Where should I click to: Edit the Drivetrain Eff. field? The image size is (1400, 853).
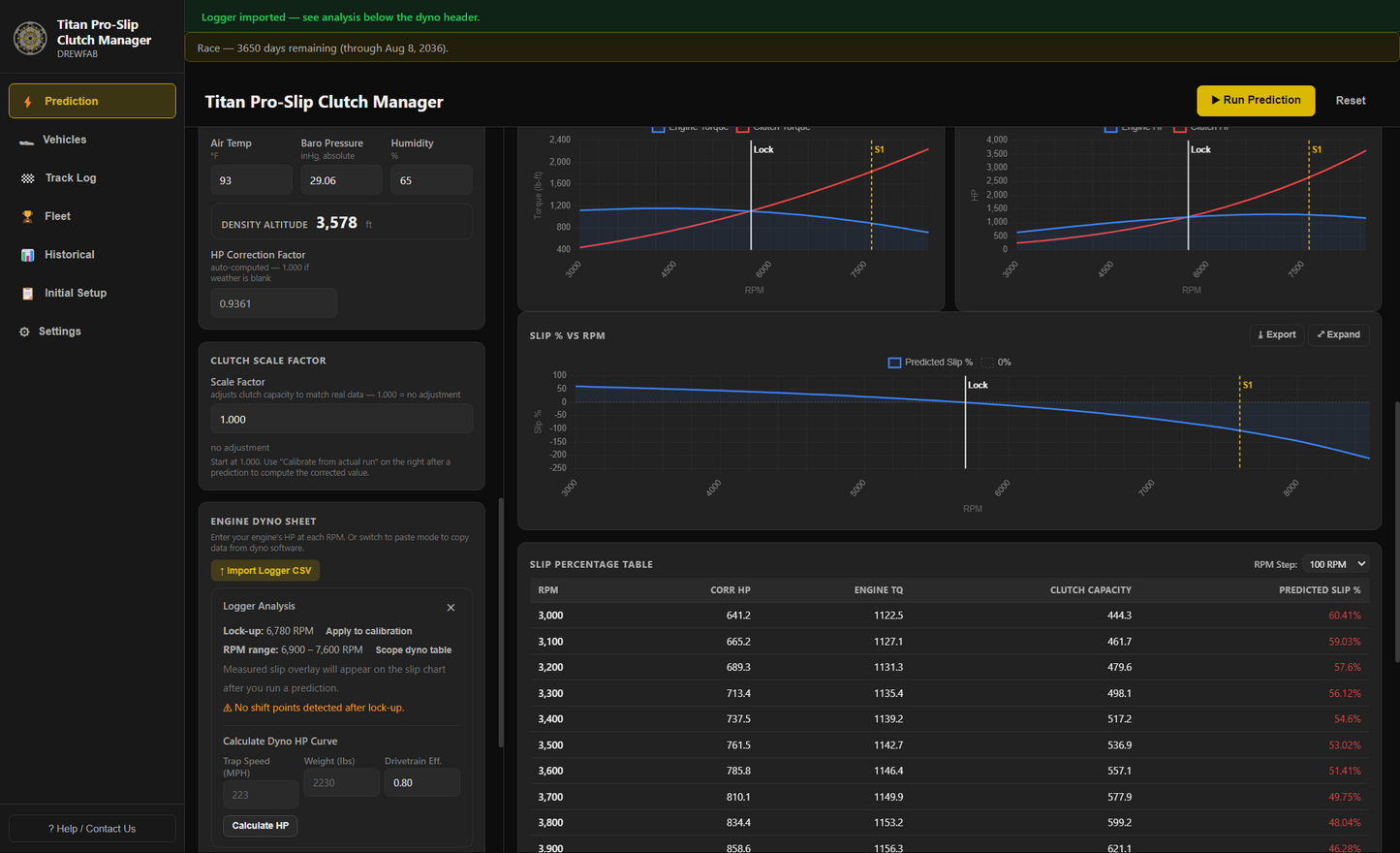point(422,783)
